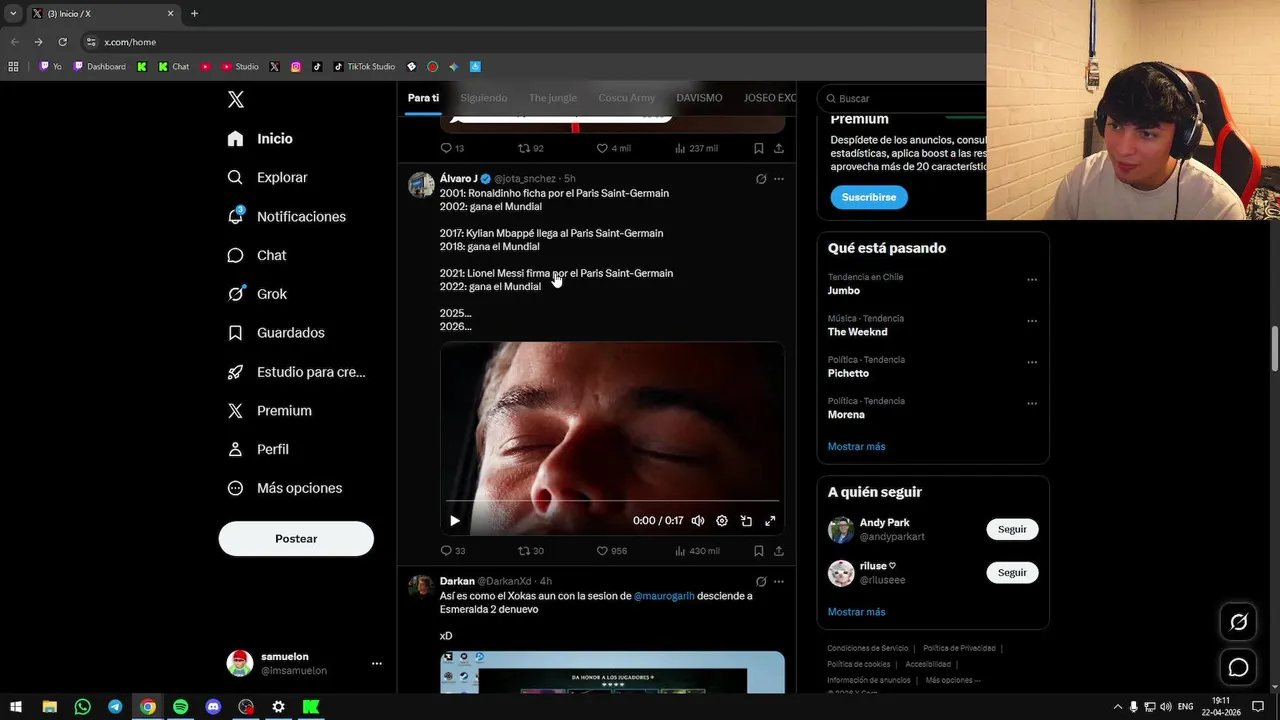Click Mostrar más under trends
The image size is (1280, 720).
click(x=856, y=446)
